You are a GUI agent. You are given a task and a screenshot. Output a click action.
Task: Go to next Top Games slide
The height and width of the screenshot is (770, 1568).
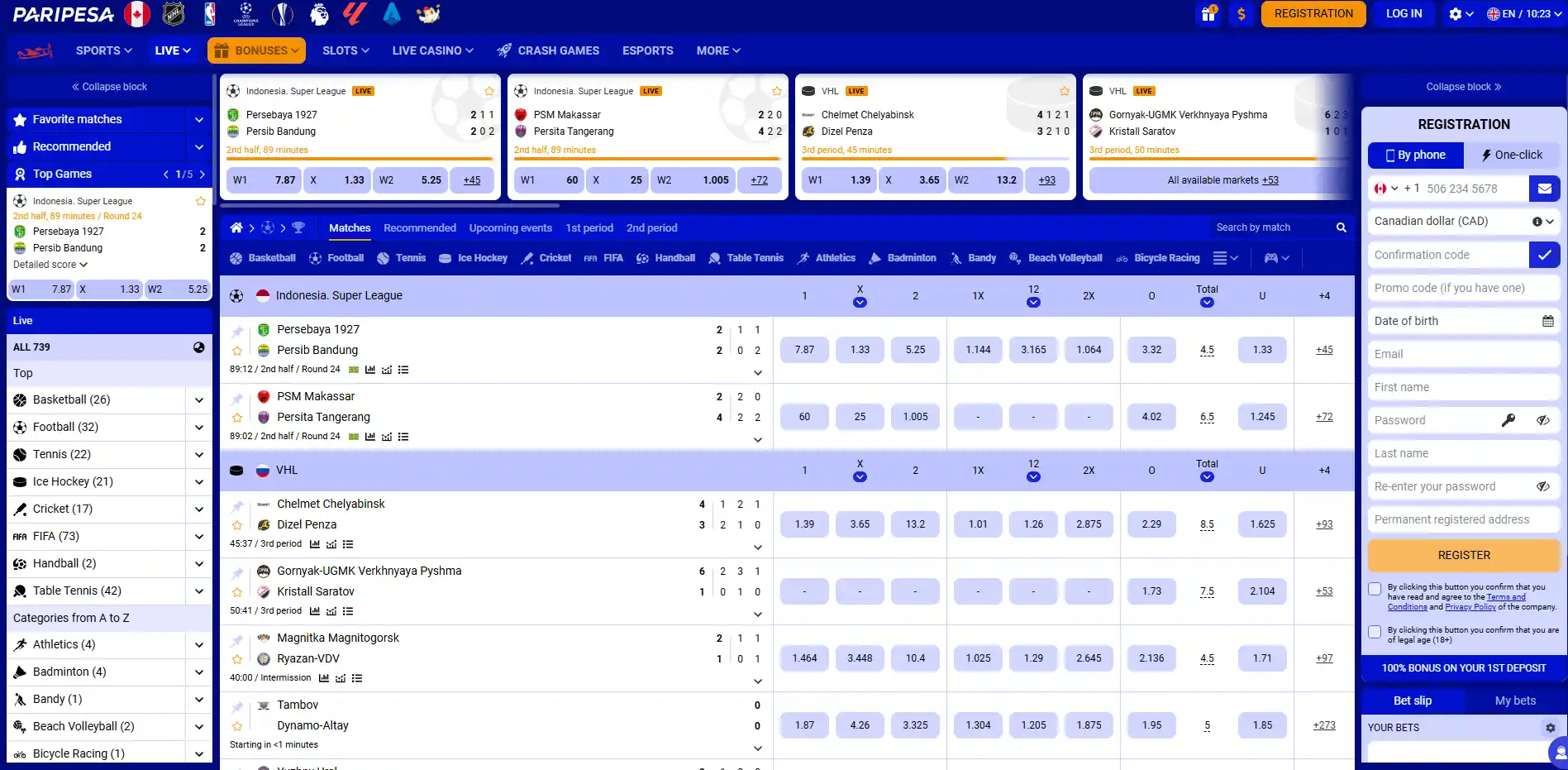click(x=203, y=175)
